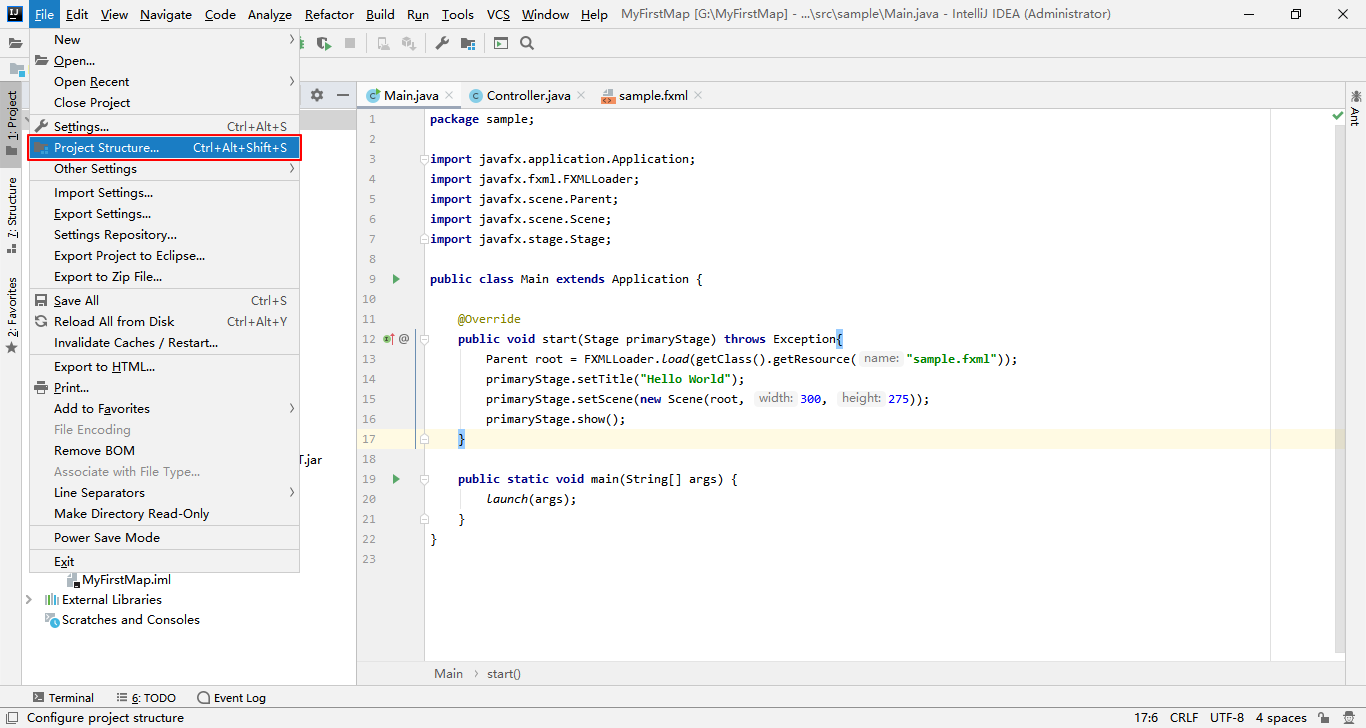Image resolution: width=1366 pixels, height=728 pixels.
Task: Hide project panel with the minus icon
Action: click(343, 95)
